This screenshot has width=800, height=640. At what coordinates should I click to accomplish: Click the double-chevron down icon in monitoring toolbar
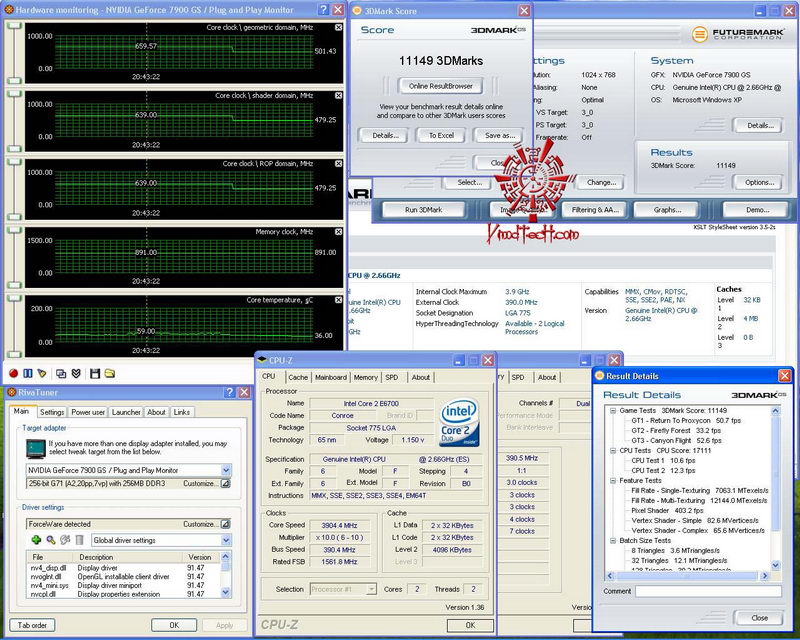coord(76,374)
